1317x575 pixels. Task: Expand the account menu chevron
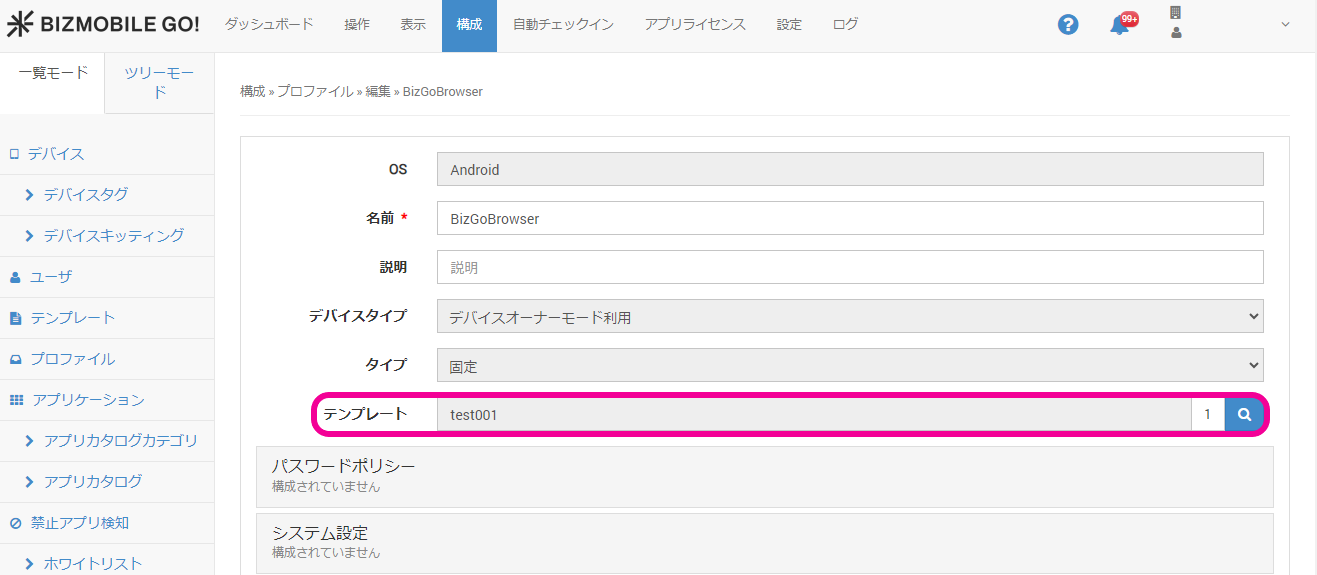[x=1285, y=25]
